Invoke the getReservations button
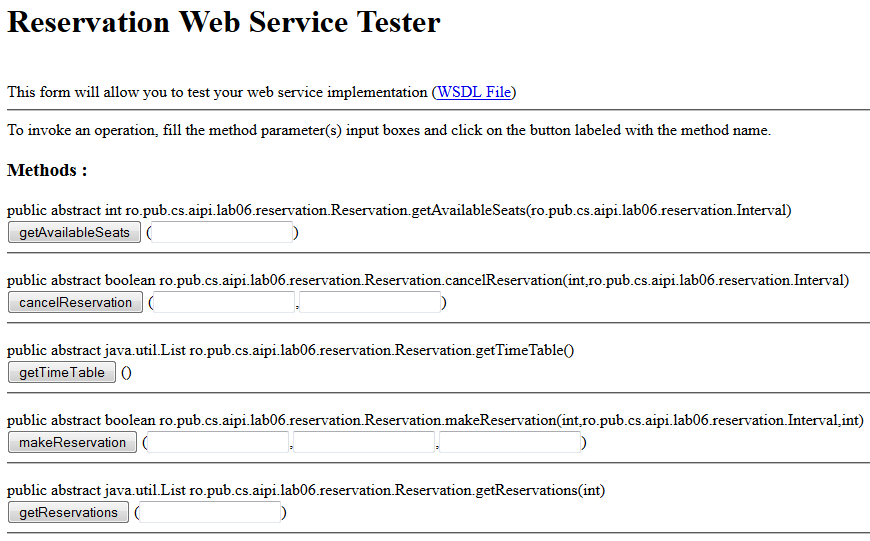Image resolution: width=870 pixels, height=541 pixels. 68,512
